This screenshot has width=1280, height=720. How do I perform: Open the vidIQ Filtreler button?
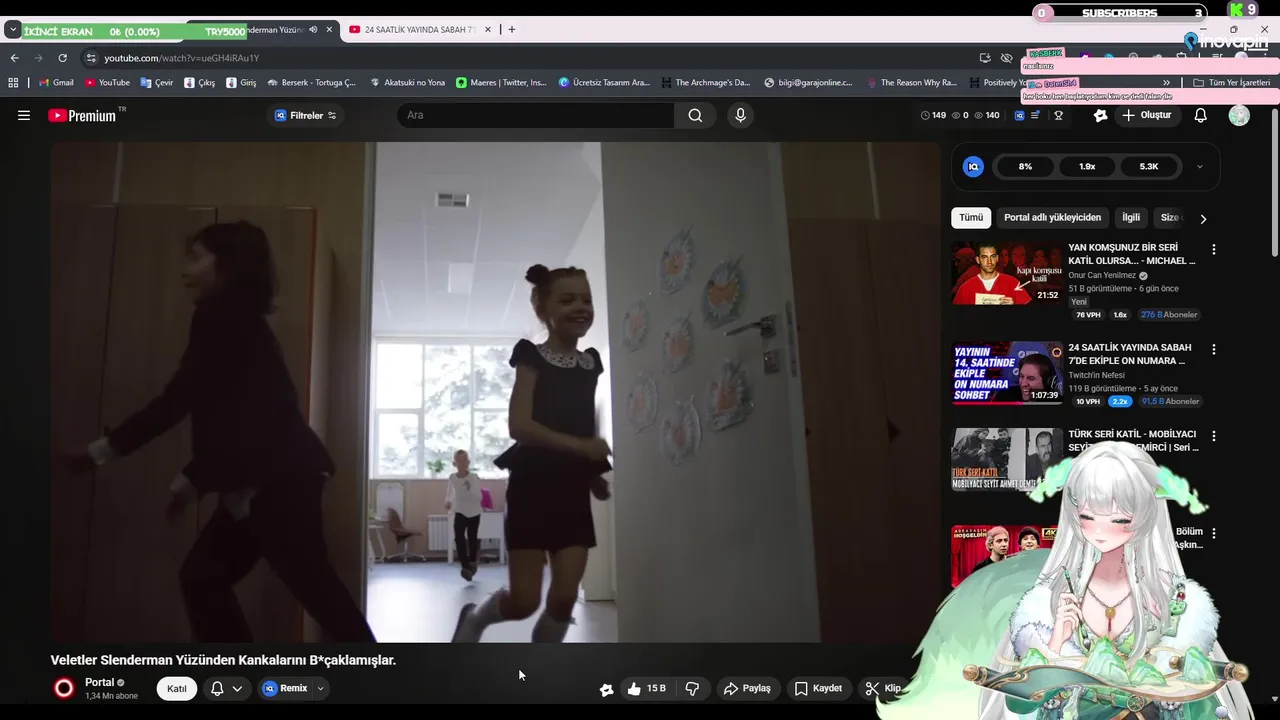[x=306, y=115]
